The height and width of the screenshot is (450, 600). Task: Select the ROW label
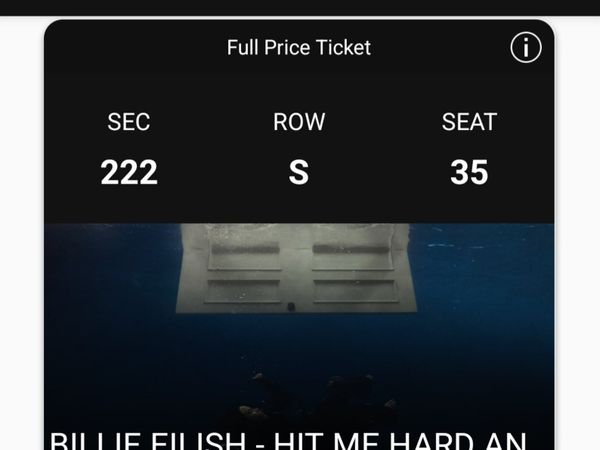coord(299,122)
